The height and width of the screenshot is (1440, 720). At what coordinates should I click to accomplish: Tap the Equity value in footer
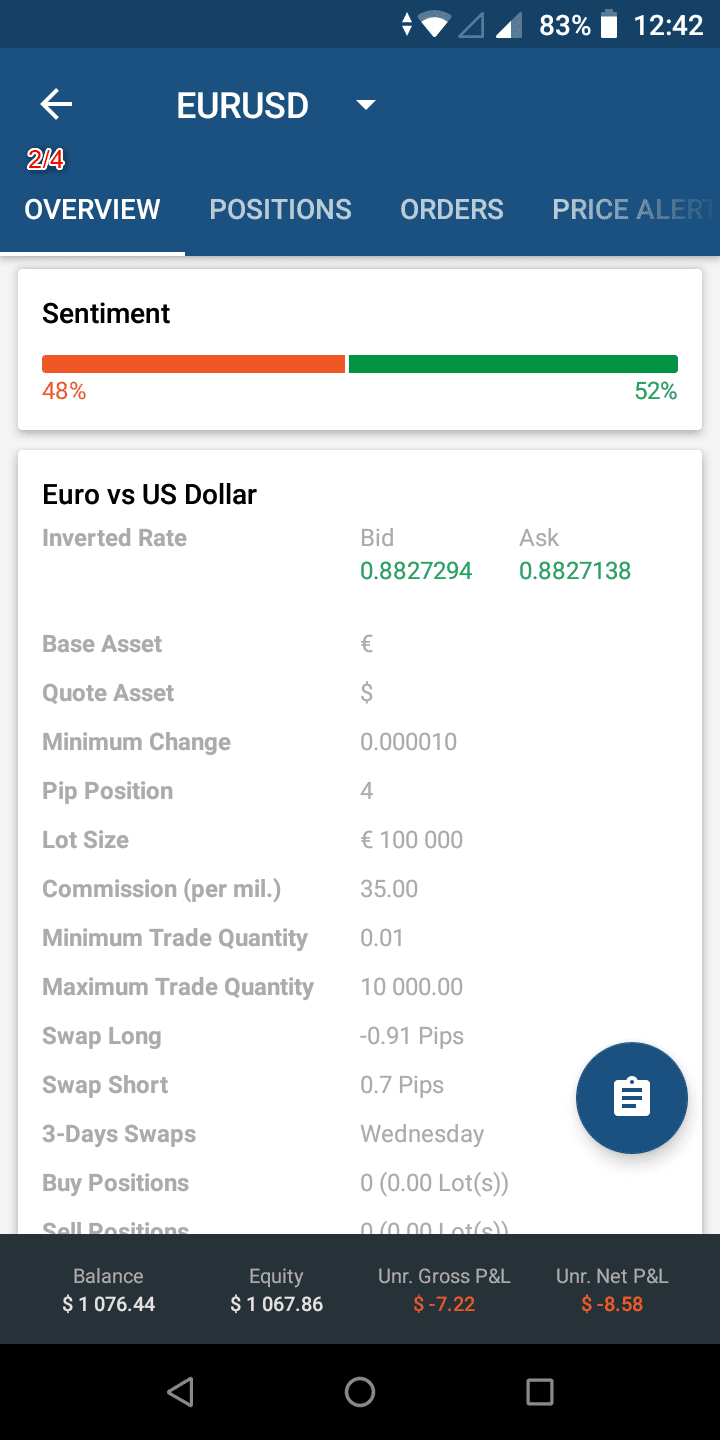point(276,1304)
